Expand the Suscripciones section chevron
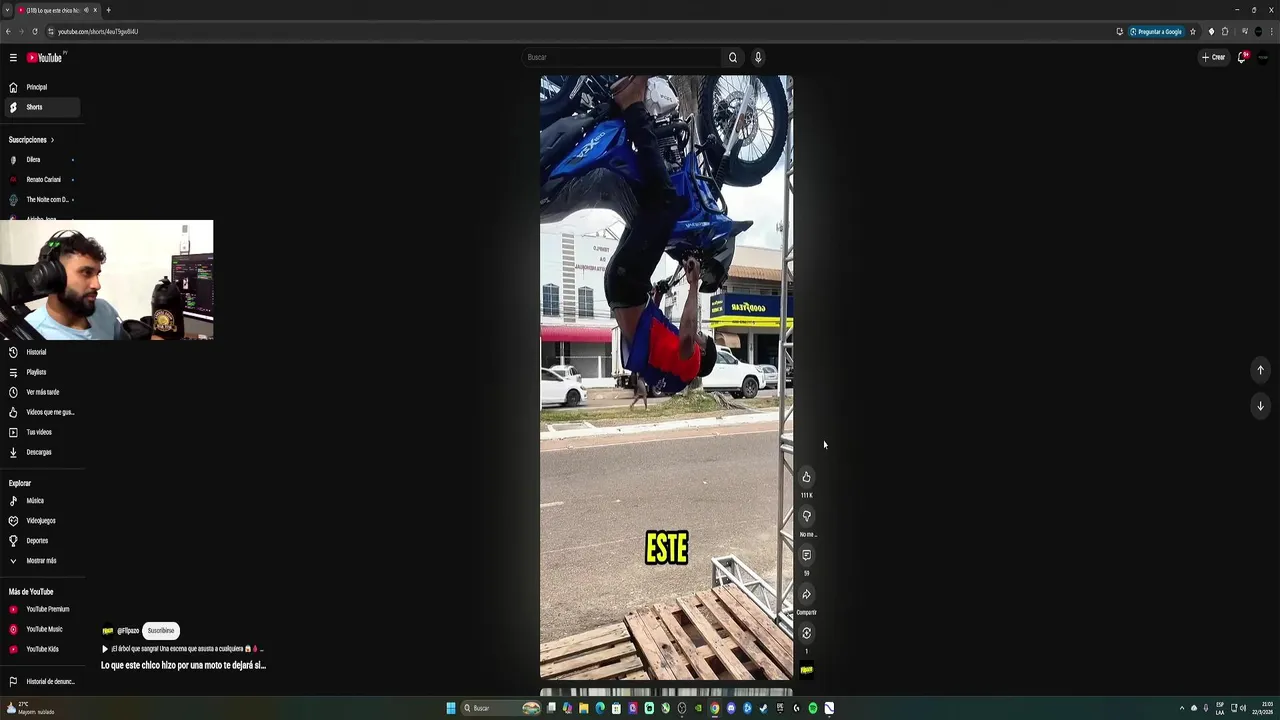 52,140
